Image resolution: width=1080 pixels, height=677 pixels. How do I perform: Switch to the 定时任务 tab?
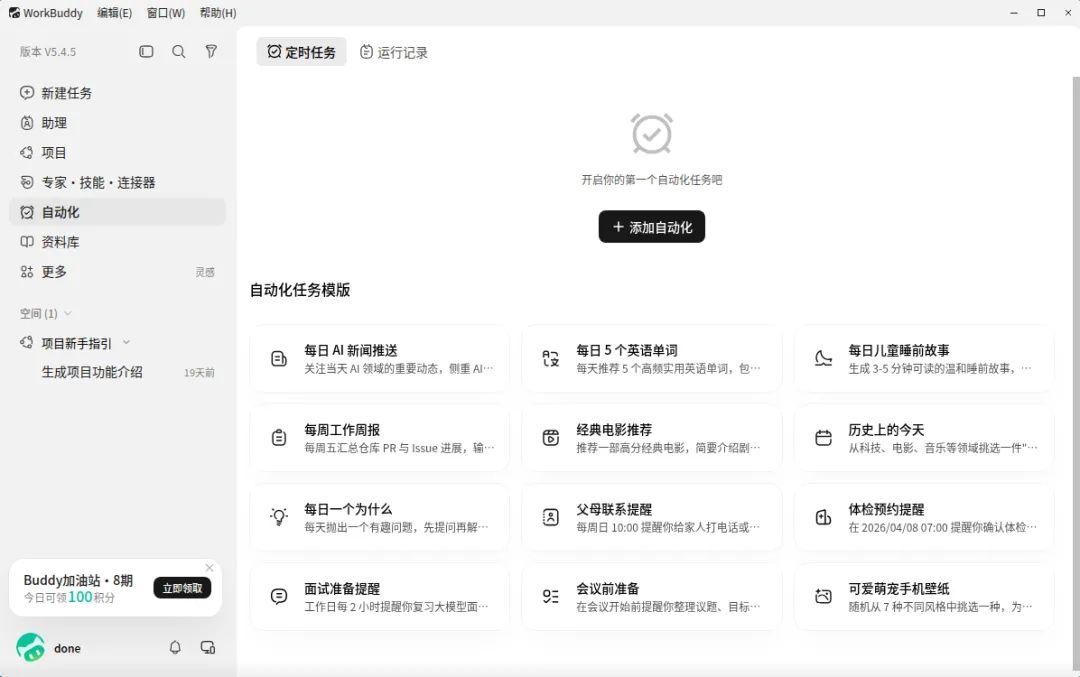click(x=301, y=52)
